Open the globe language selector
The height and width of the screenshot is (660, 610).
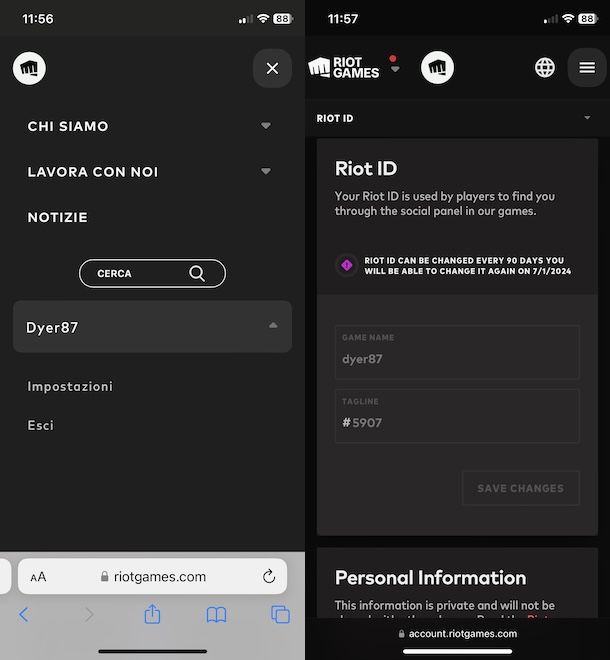coord(545,67)
